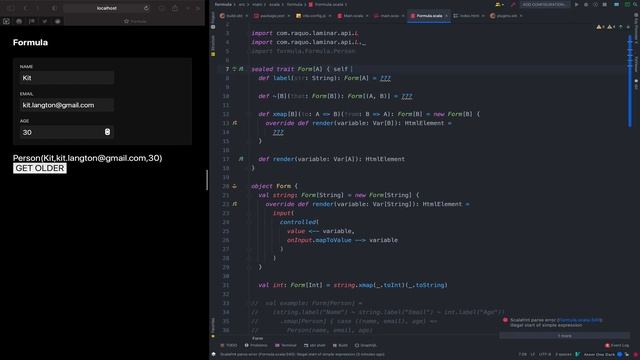The height and width of the screenshot is (360, 640).
Task: Click the Age field stepper arrows
Action: pyautogui.click(x=107, y=132)
